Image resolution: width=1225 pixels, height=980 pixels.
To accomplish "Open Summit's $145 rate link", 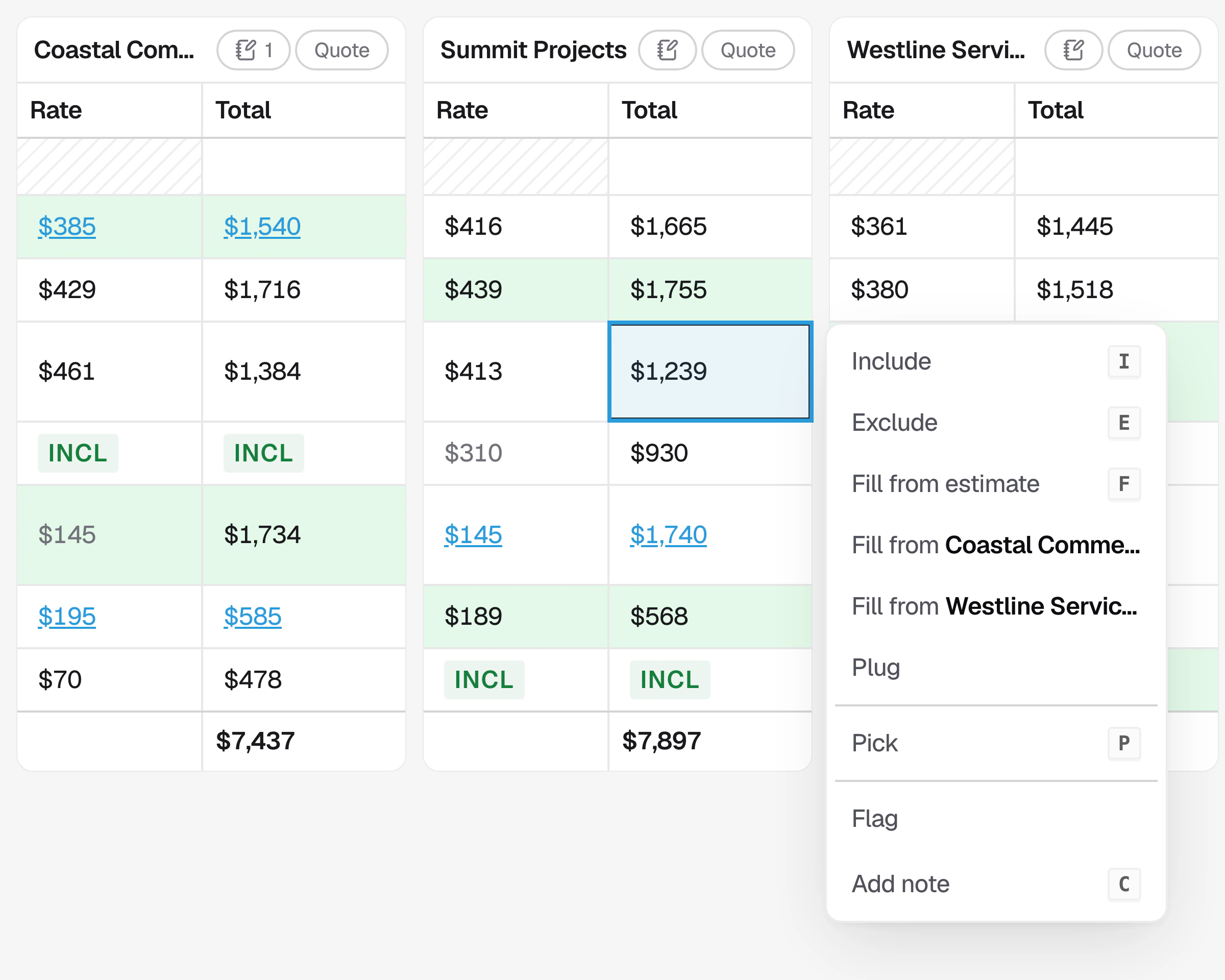I will [x=473, y=535].
